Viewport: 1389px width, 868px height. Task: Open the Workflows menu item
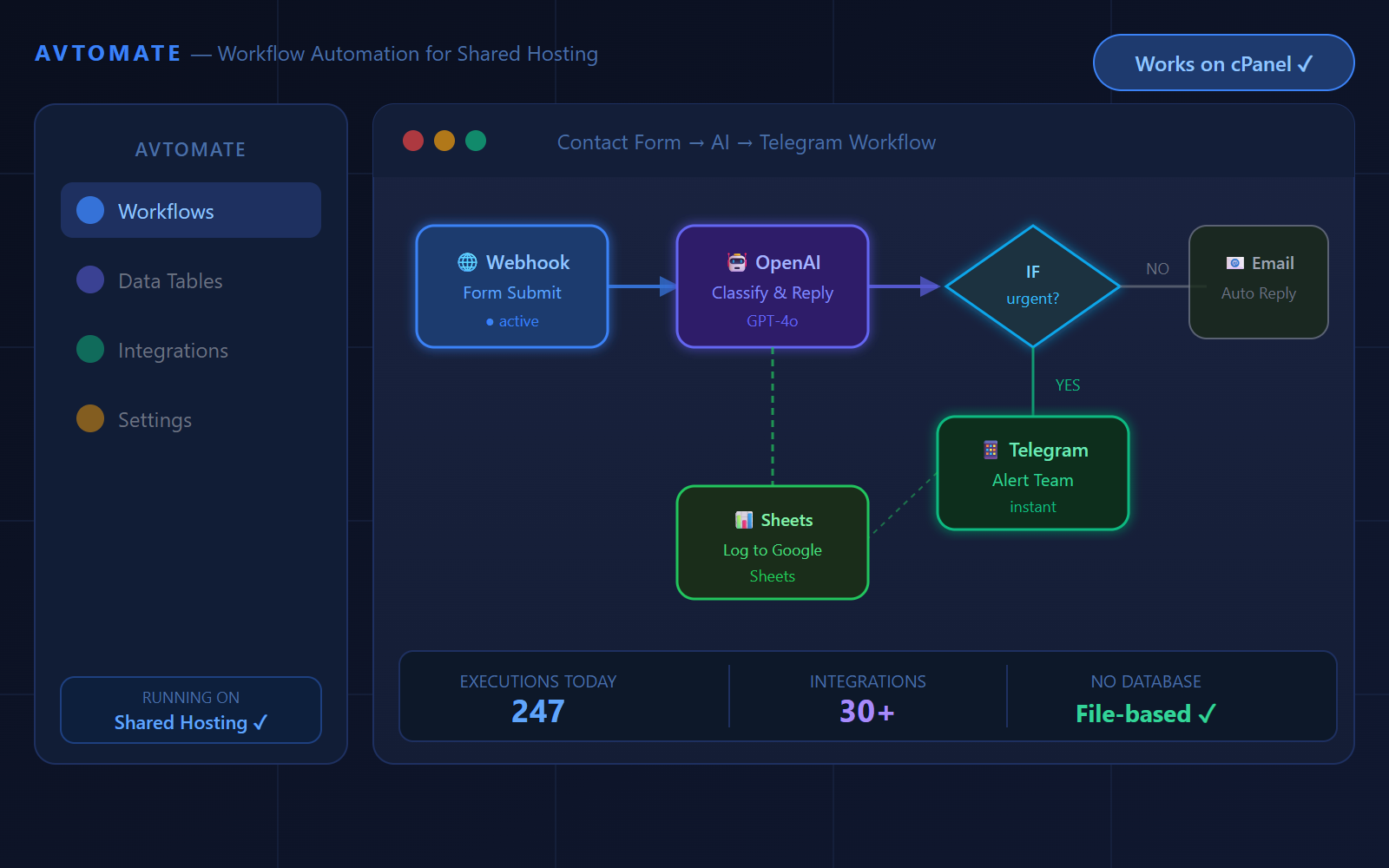pos(191,210)
